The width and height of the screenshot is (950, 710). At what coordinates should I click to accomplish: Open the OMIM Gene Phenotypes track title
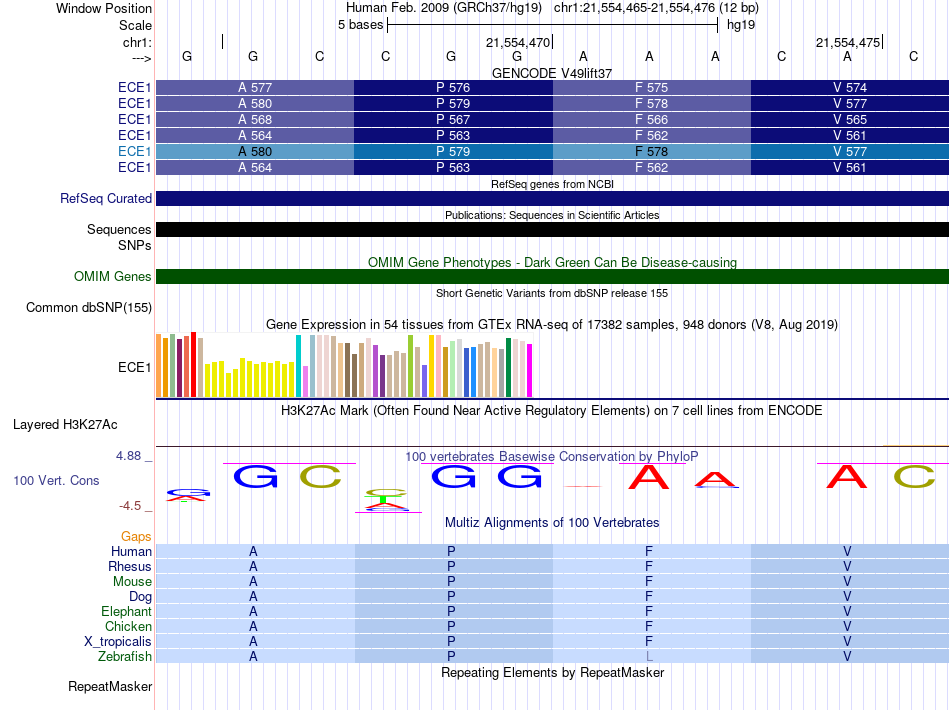[552, 262]
